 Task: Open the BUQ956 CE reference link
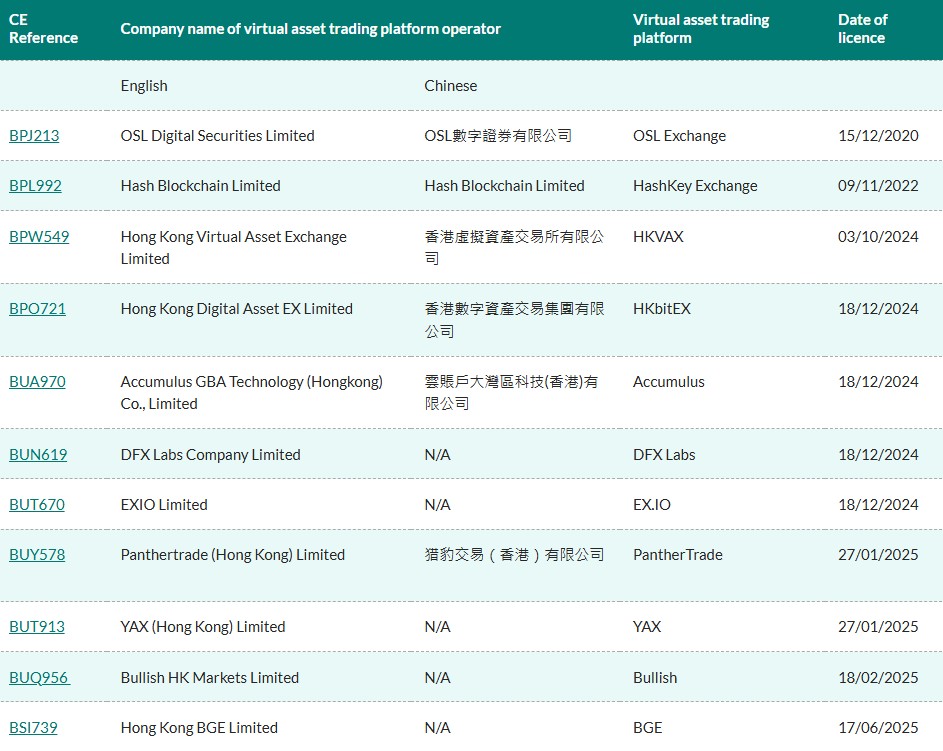38,677
